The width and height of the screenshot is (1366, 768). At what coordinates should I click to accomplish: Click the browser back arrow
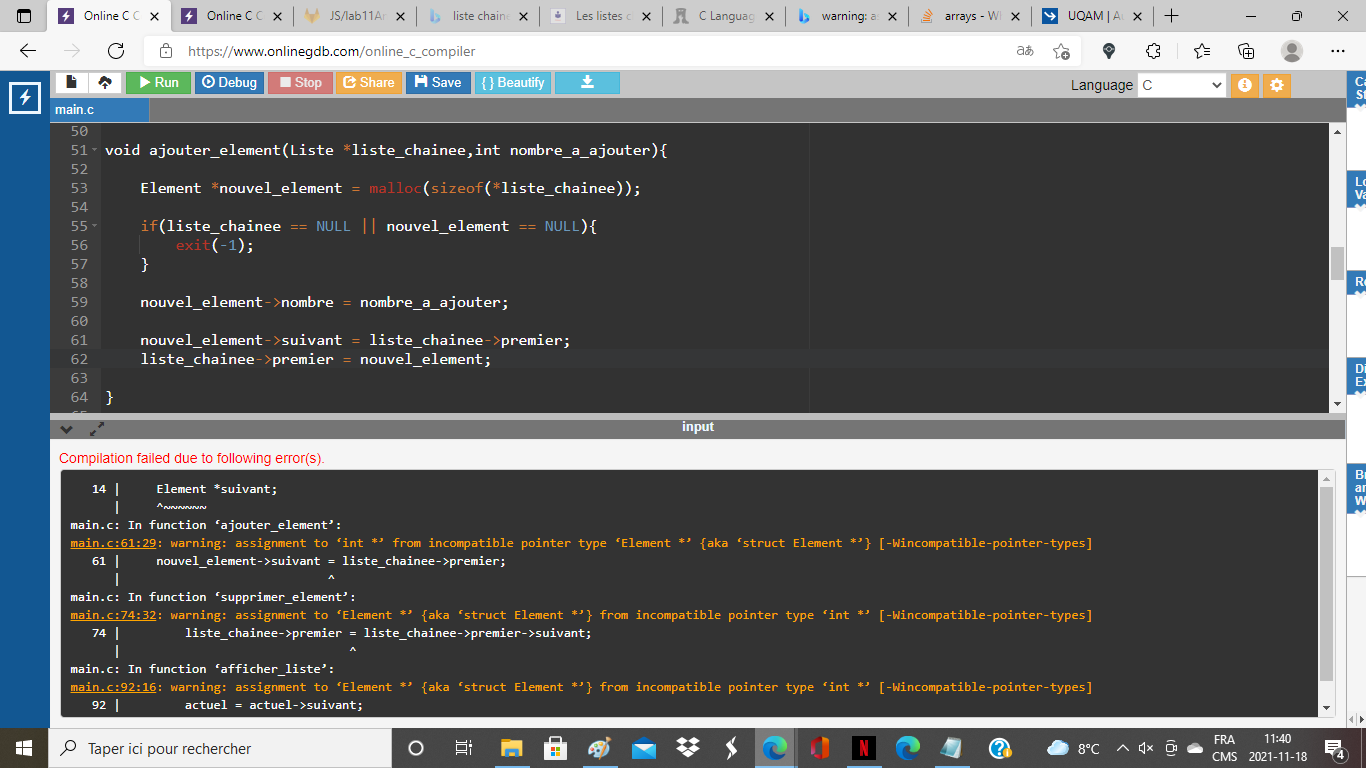(28, 51)
